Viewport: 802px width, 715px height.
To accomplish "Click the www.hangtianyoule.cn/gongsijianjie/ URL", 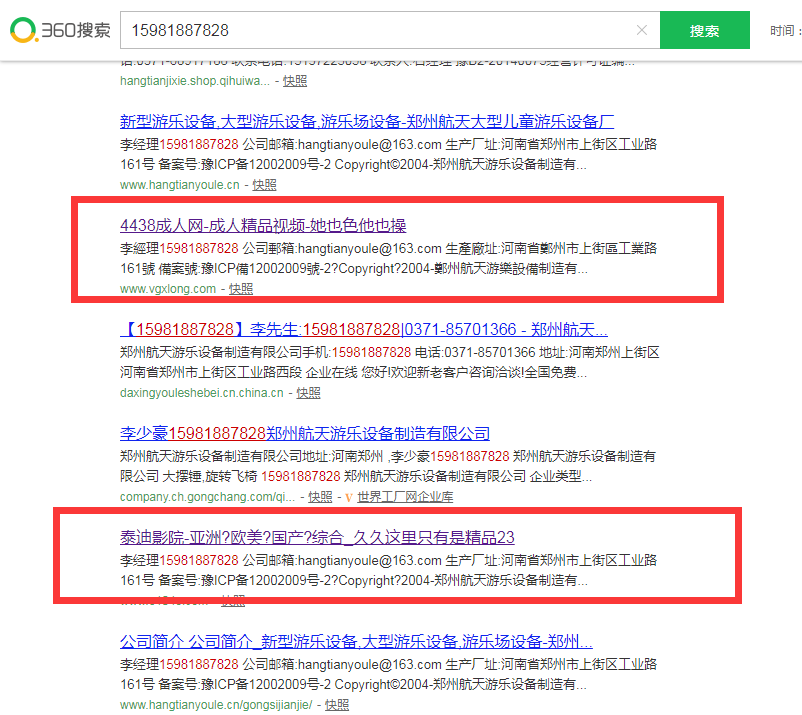I will (x=216, y=705).
